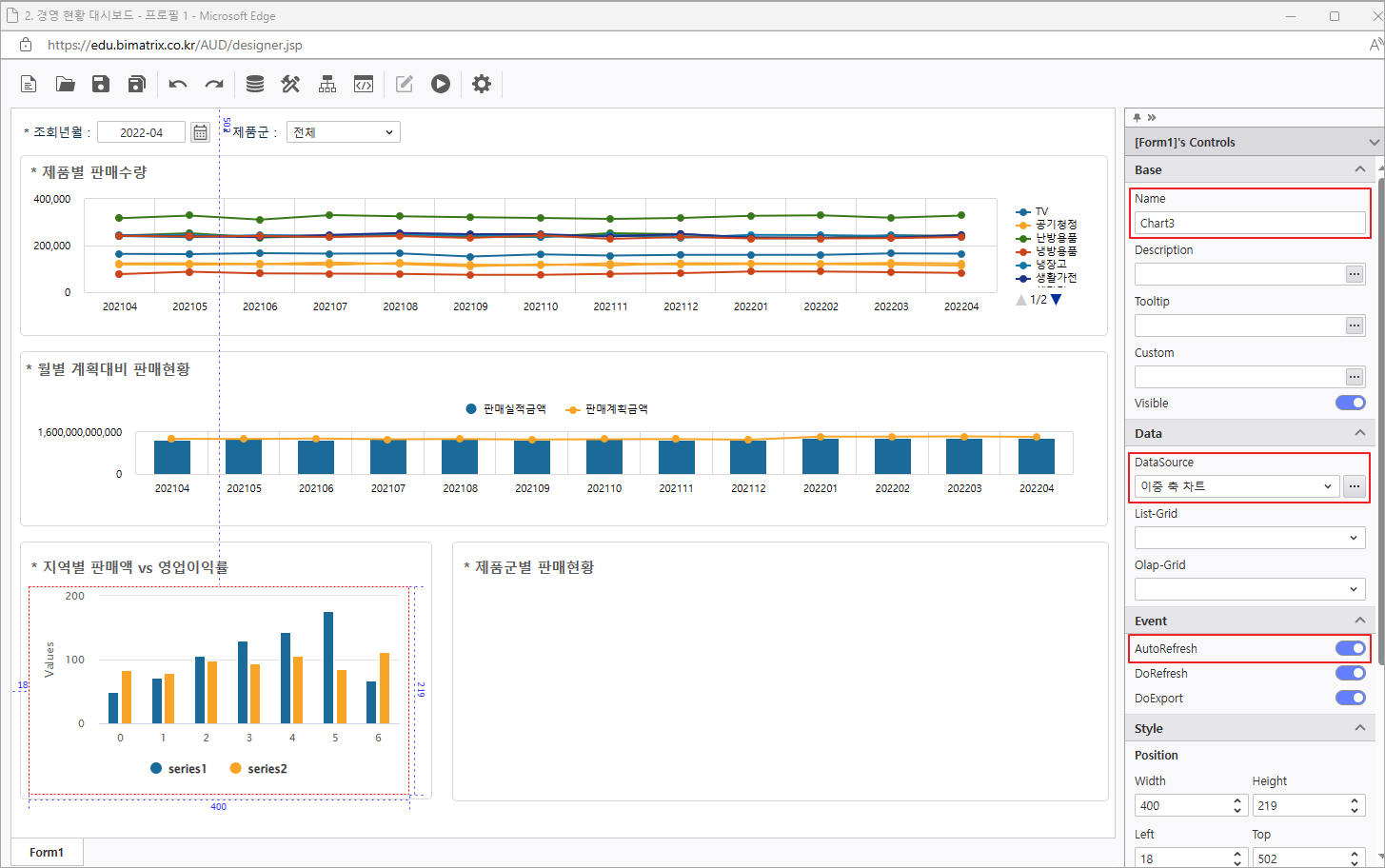
Task: Open a report with the folder icon
Action: [65, 84]
